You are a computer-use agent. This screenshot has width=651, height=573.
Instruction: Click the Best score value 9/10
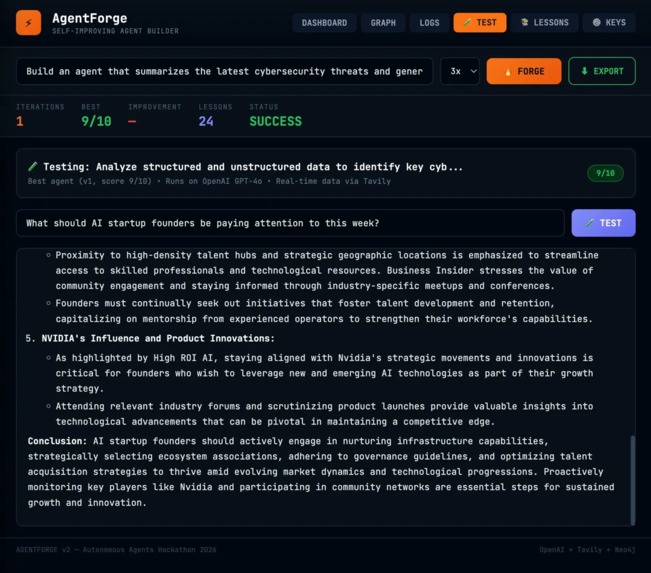[96, 121]
